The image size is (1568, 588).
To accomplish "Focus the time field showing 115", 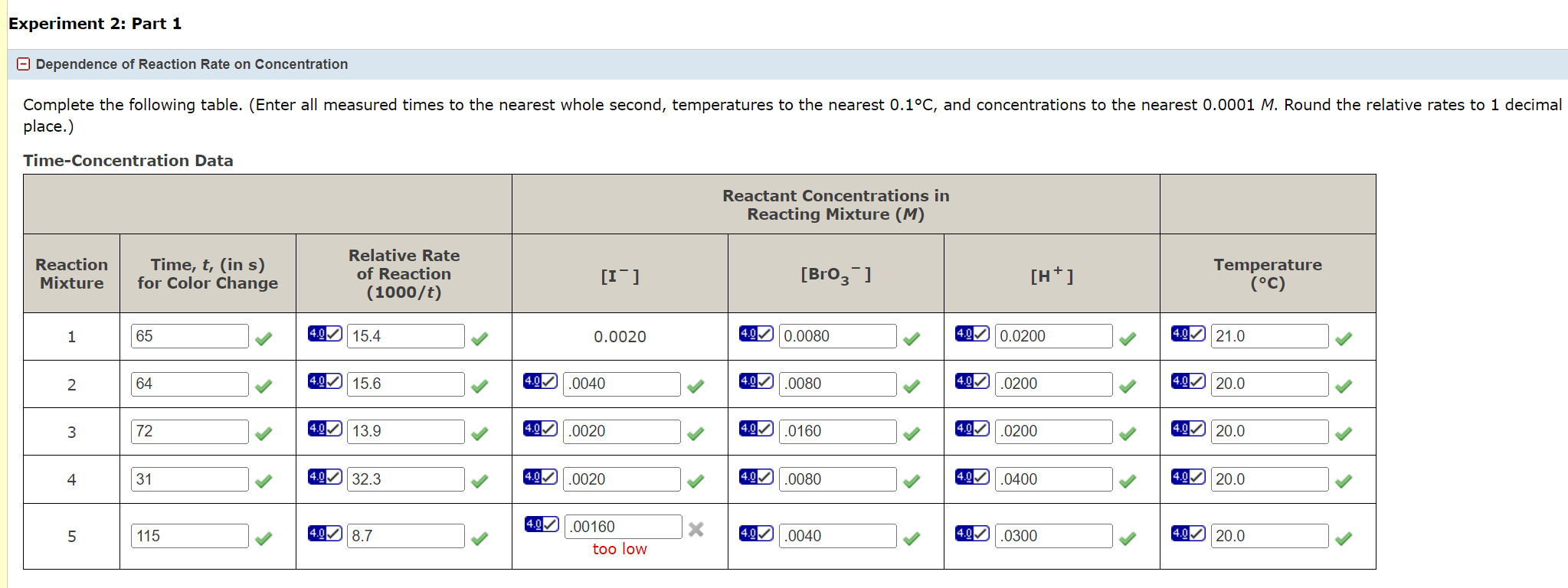I will click(x=190, y=536).
